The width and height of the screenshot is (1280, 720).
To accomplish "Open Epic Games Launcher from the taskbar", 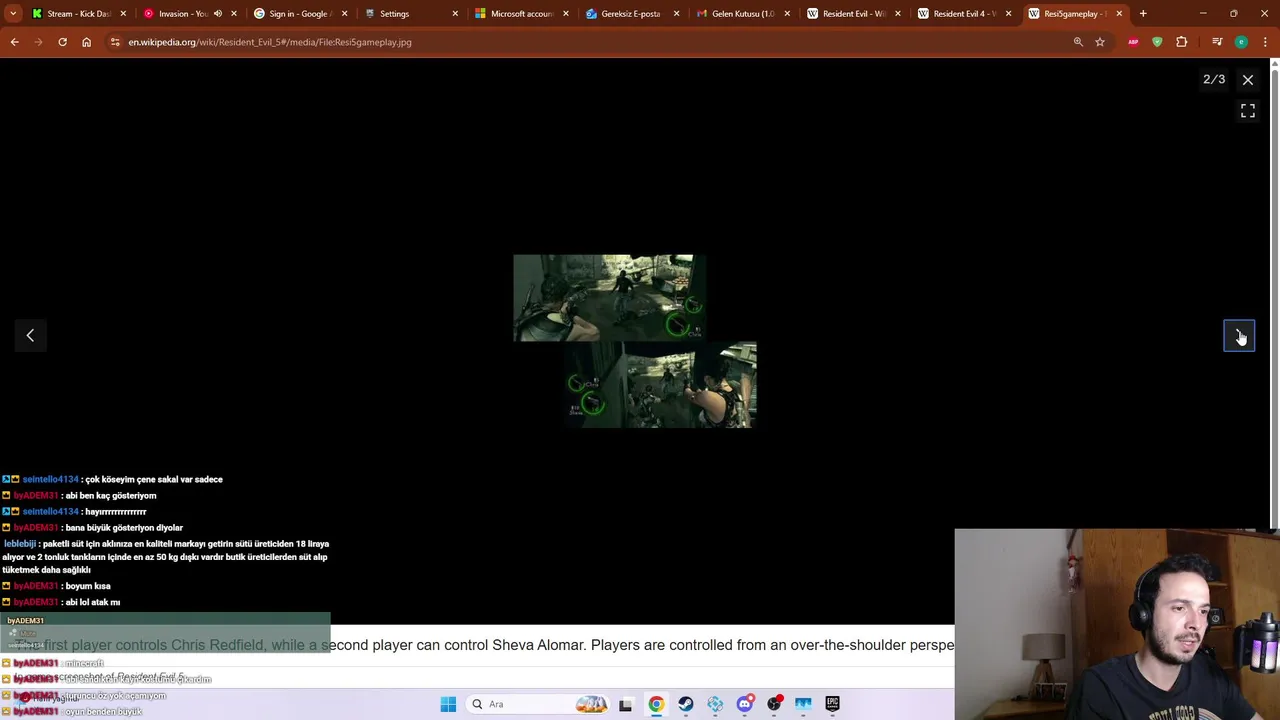I will pos(832,704).
